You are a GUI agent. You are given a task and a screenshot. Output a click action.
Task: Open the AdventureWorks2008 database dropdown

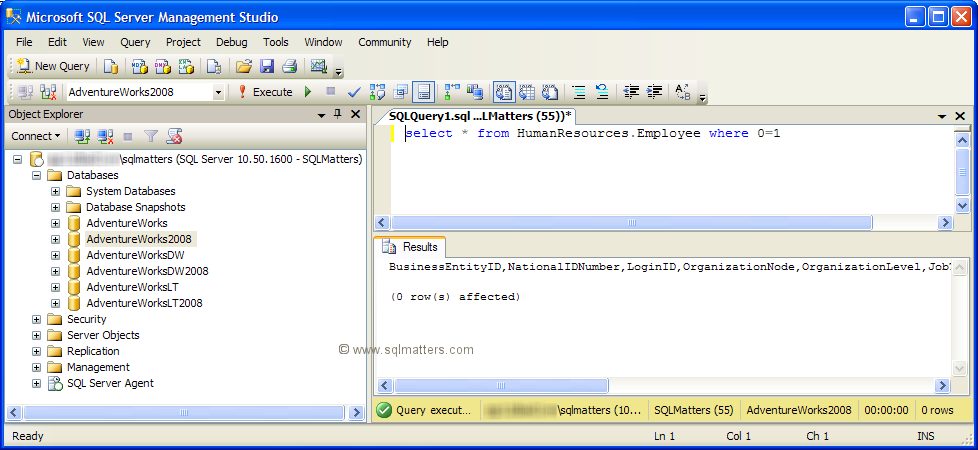(218, 92)
